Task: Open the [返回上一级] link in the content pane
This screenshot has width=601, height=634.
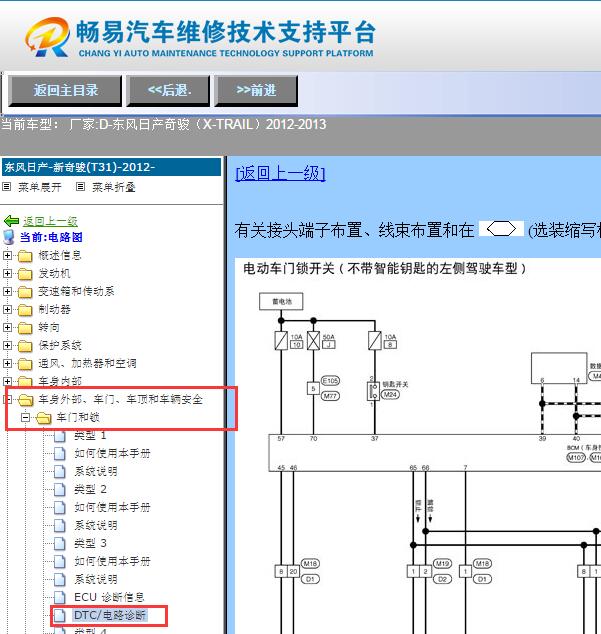Action: coord(280,173)
